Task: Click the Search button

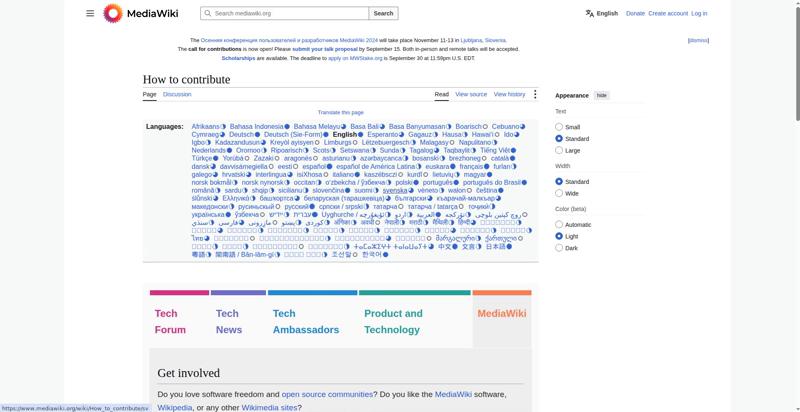Action: coord(383,13)
